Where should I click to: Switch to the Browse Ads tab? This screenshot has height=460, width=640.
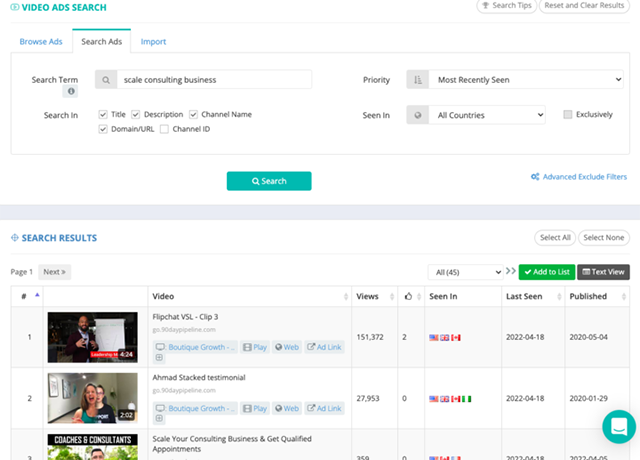[41, 42]
